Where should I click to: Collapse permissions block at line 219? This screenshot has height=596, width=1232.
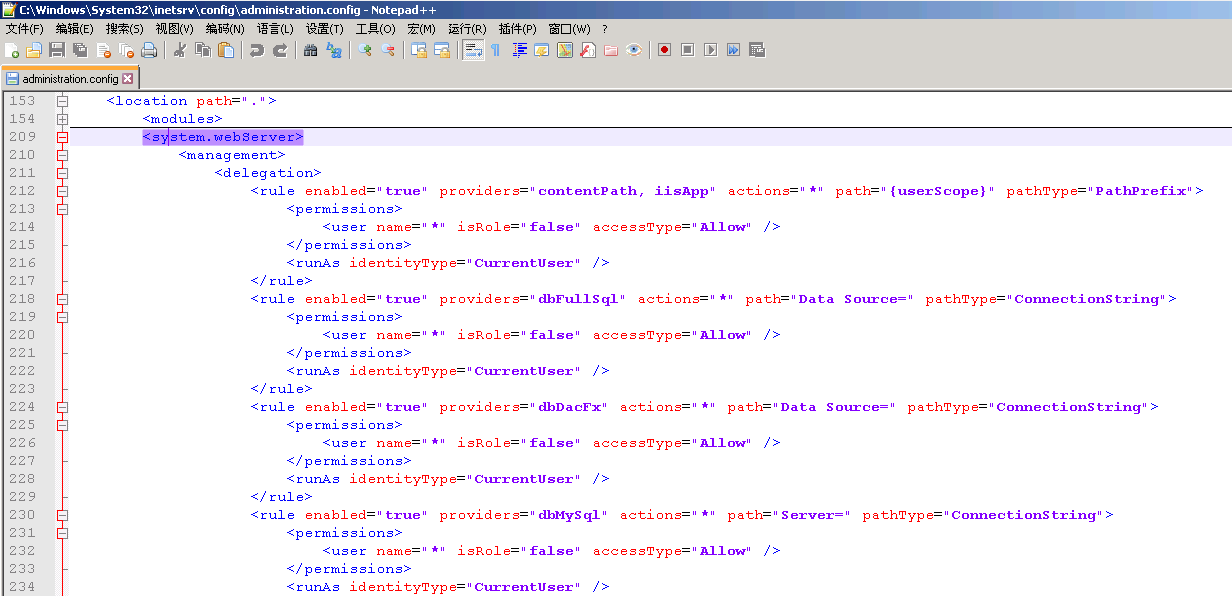click(x=62, y=317)
